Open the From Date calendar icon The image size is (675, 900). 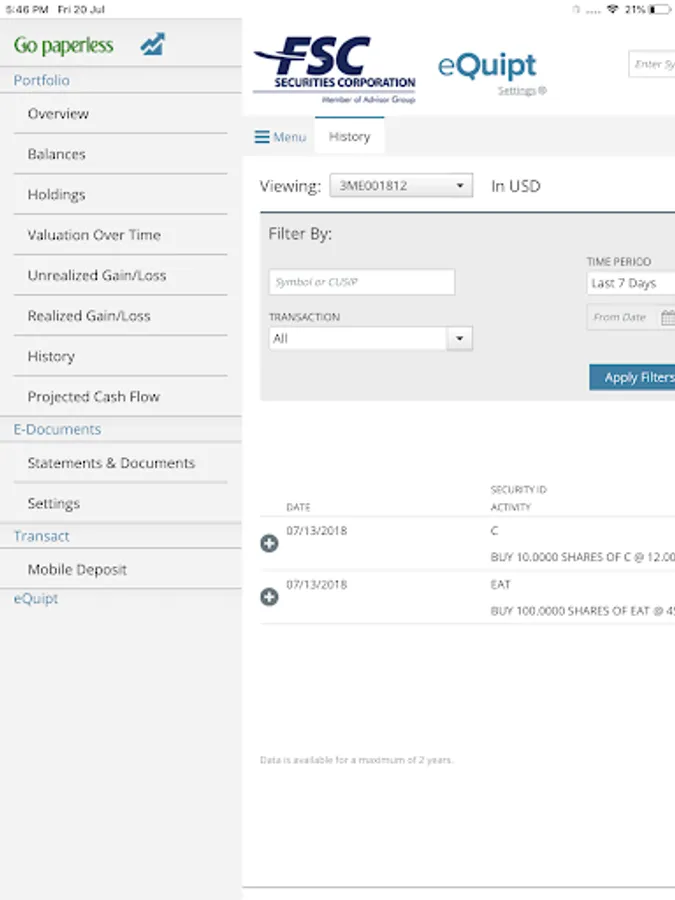click(667, 318)
